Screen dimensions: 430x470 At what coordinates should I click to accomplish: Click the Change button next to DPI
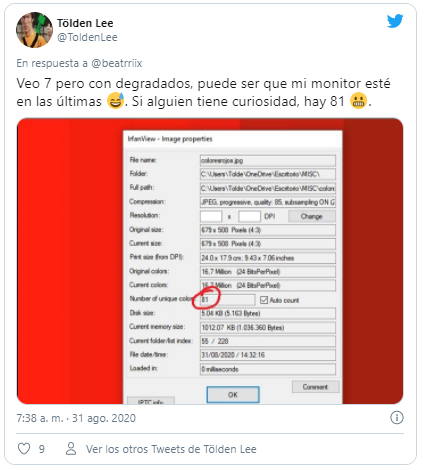[312, 216]
